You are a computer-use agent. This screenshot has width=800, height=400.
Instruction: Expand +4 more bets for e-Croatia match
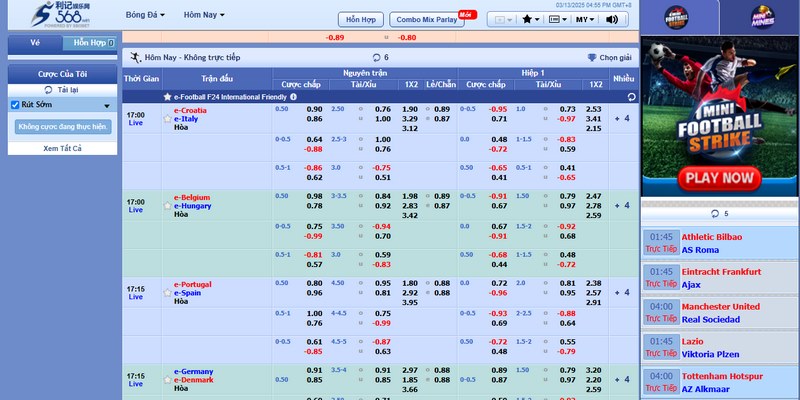click(624, 119)
